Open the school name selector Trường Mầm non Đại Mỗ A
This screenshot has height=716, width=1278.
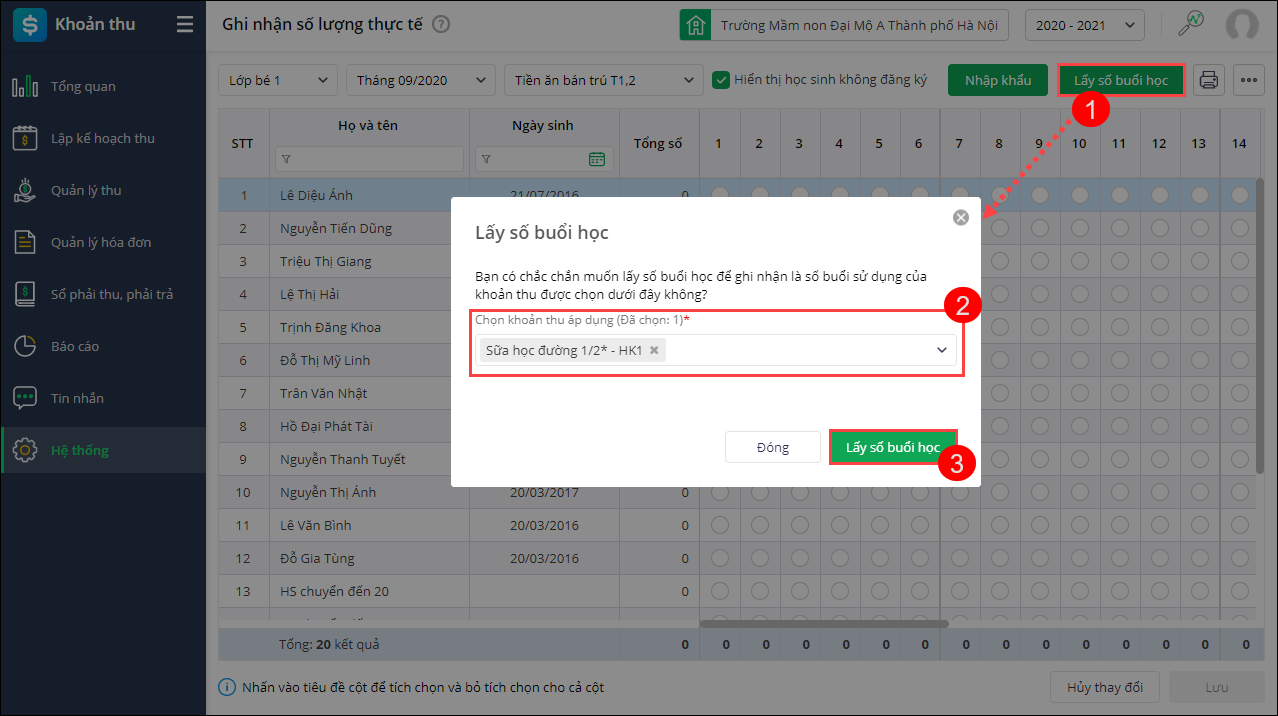click(858, 25)
